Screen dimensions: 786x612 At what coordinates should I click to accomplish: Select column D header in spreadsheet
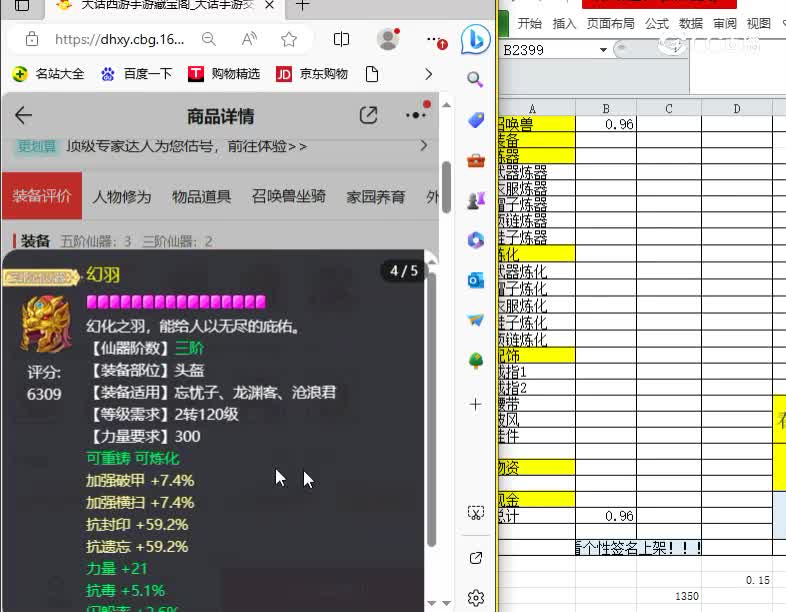[x=737, y=108]
